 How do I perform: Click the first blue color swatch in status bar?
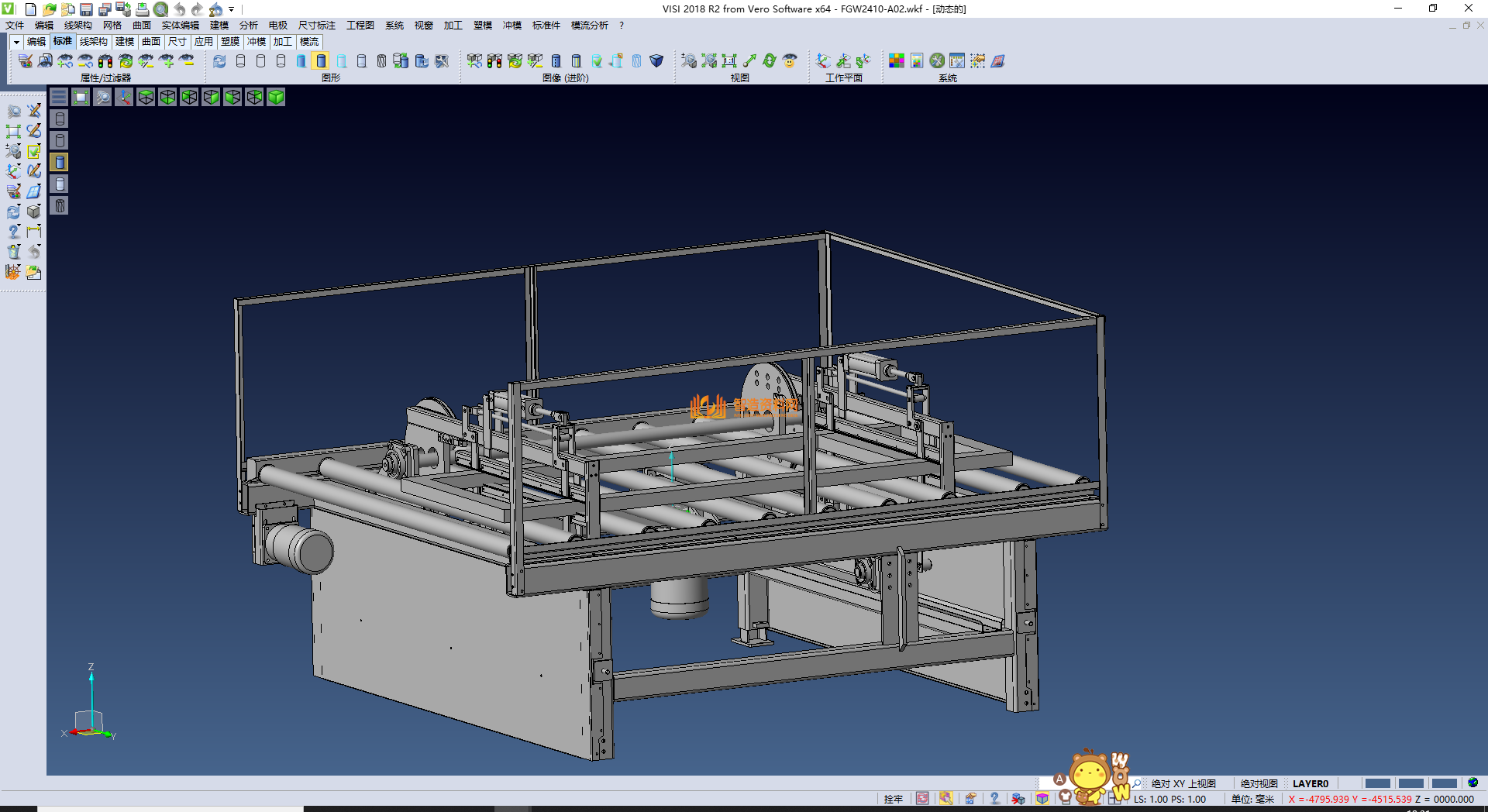[1377, 783]
